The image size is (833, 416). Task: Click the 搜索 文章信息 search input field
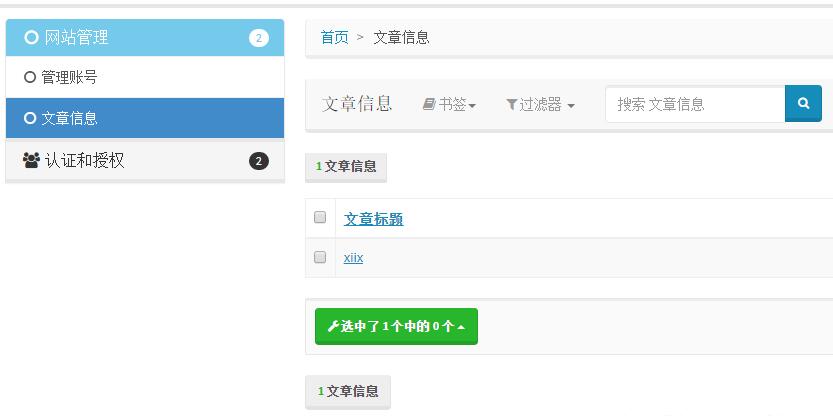(x=695, y=104)
